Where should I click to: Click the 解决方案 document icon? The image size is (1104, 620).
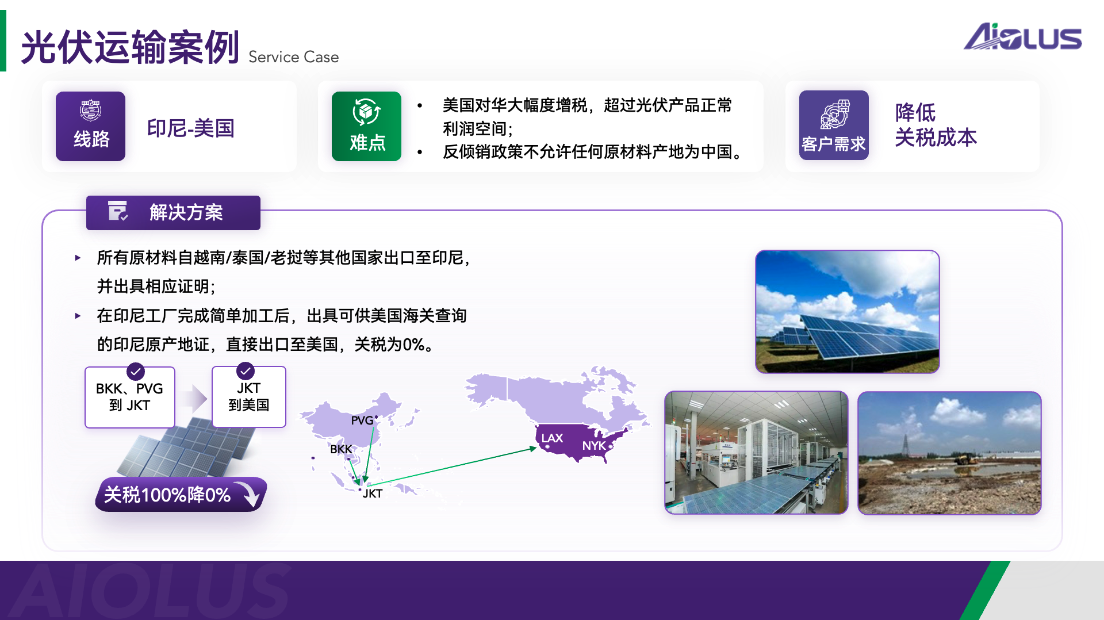tap(118, 212)
